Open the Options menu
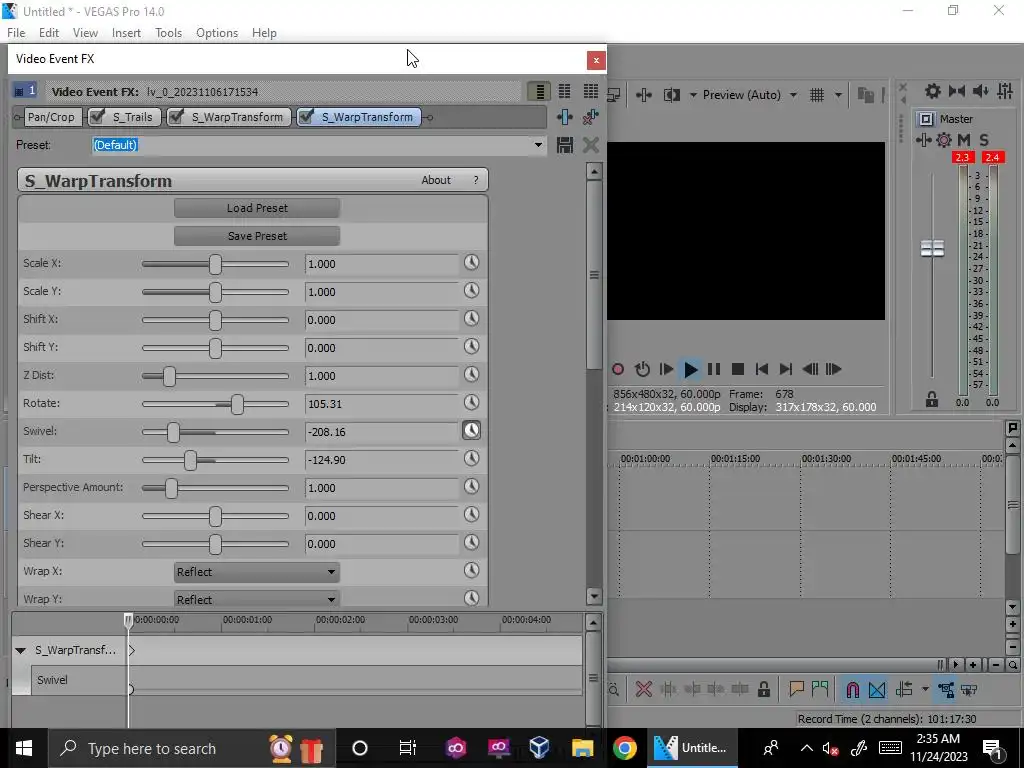Image resolution: width=1024 pixels, height=768 pixels. click(x=217, y=33)
